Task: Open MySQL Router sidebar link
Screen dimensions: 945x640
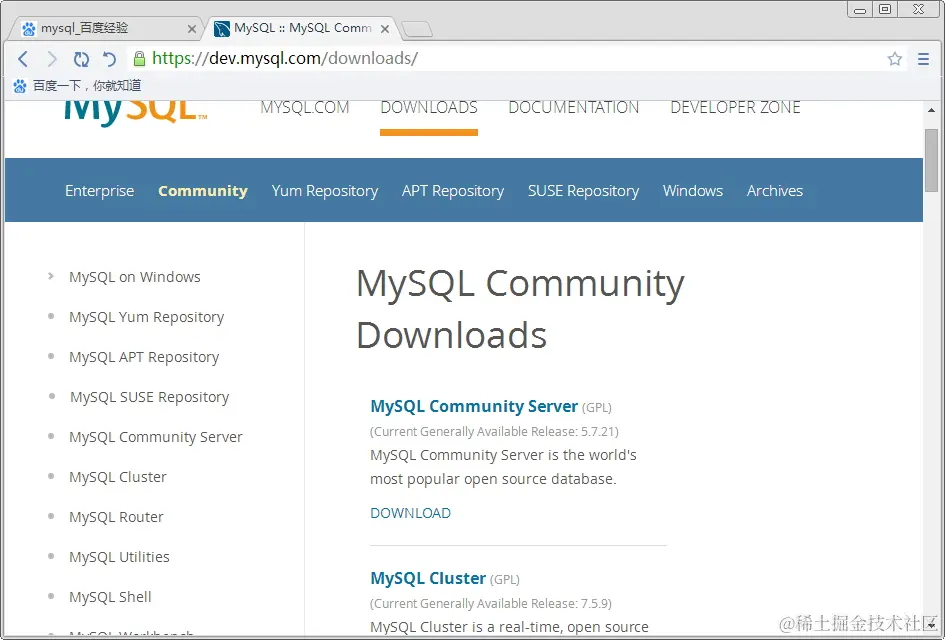Action: pos(116,517)
